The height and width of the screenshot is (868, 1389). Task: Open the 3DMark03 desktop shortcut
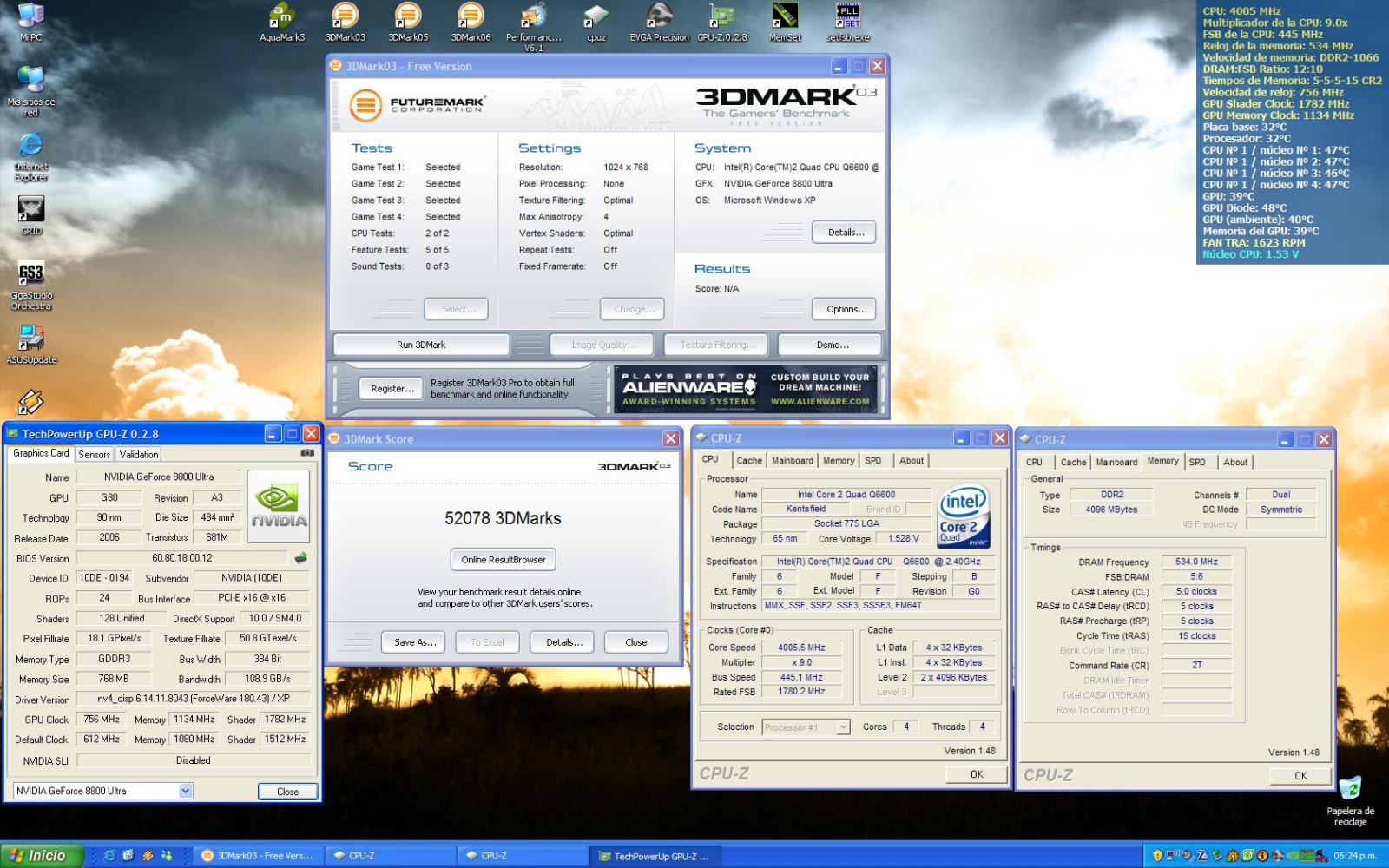[346, 23]
